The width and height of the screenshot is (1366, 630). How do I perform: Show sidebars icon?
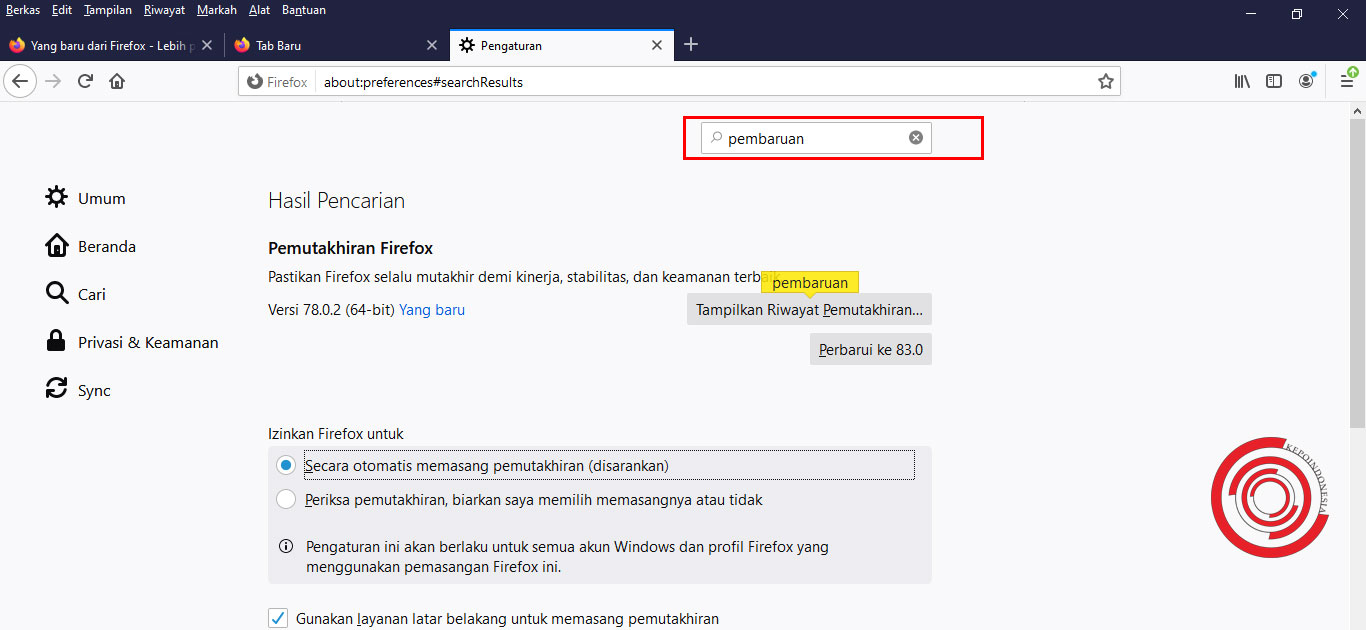click(x=1274, y=82)
